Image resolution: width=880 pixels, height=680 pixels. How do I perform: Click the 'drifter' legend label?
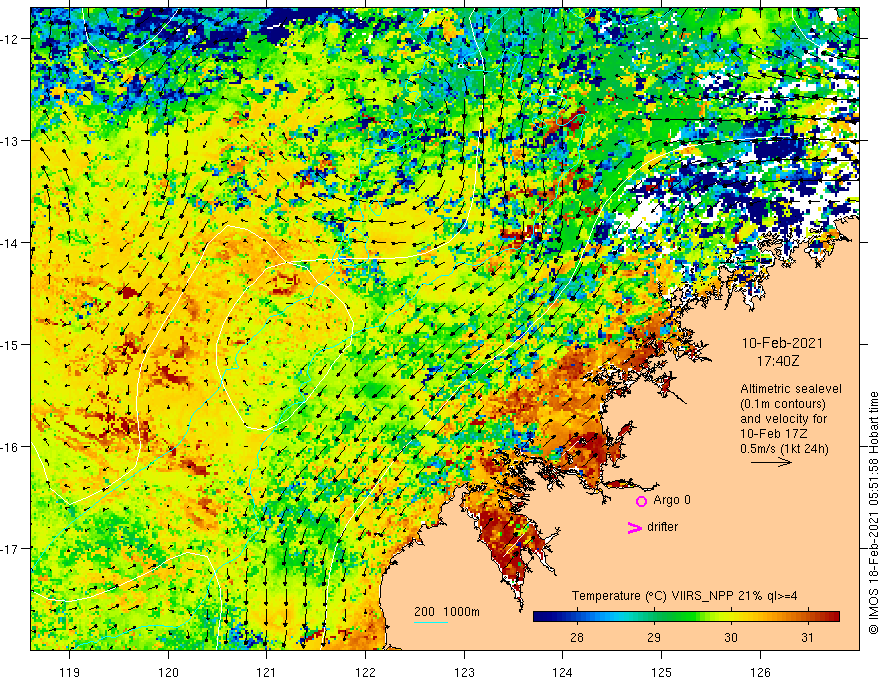662,527
